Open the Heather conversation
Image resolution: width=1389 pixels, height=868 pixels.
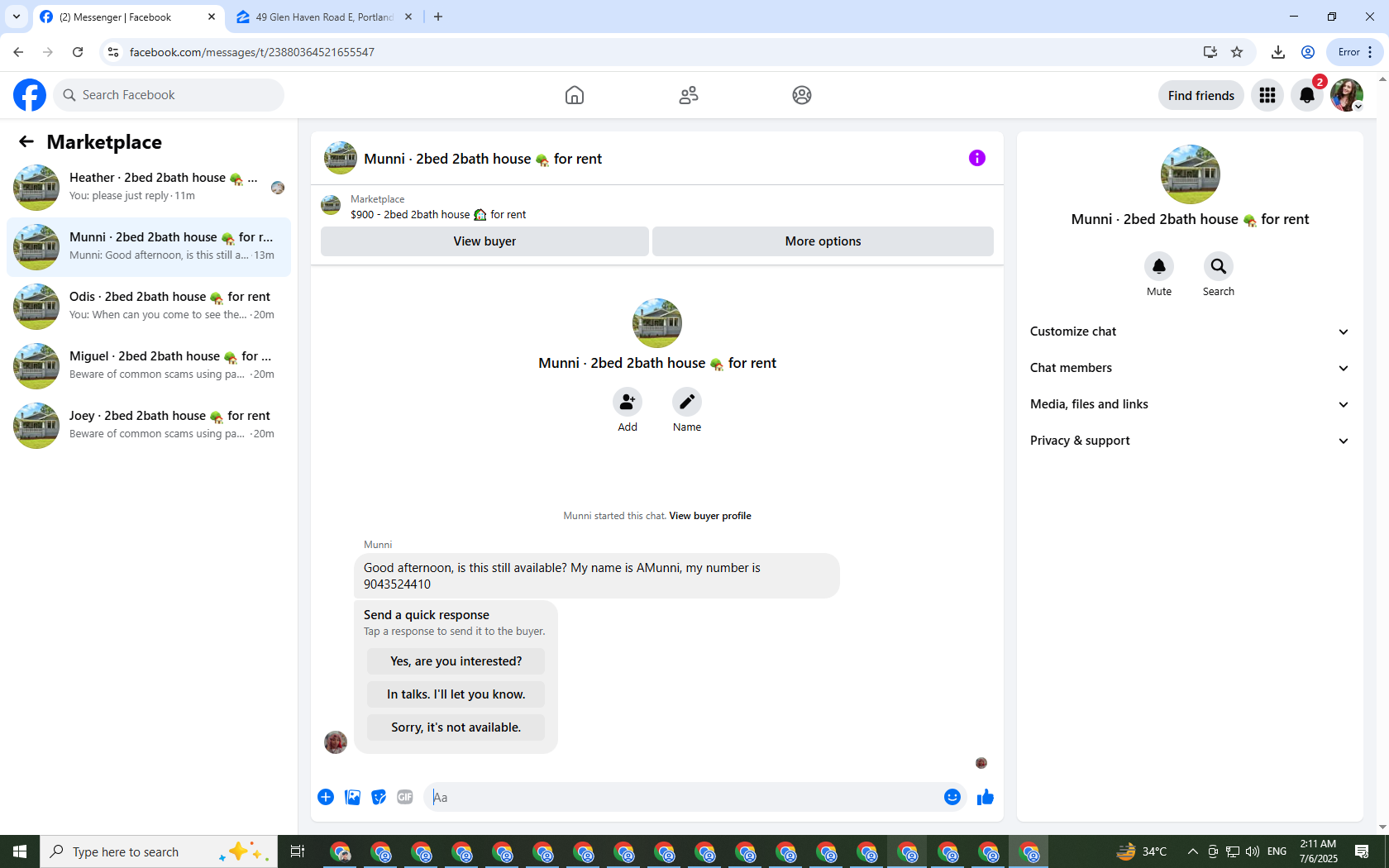[149, 188]
